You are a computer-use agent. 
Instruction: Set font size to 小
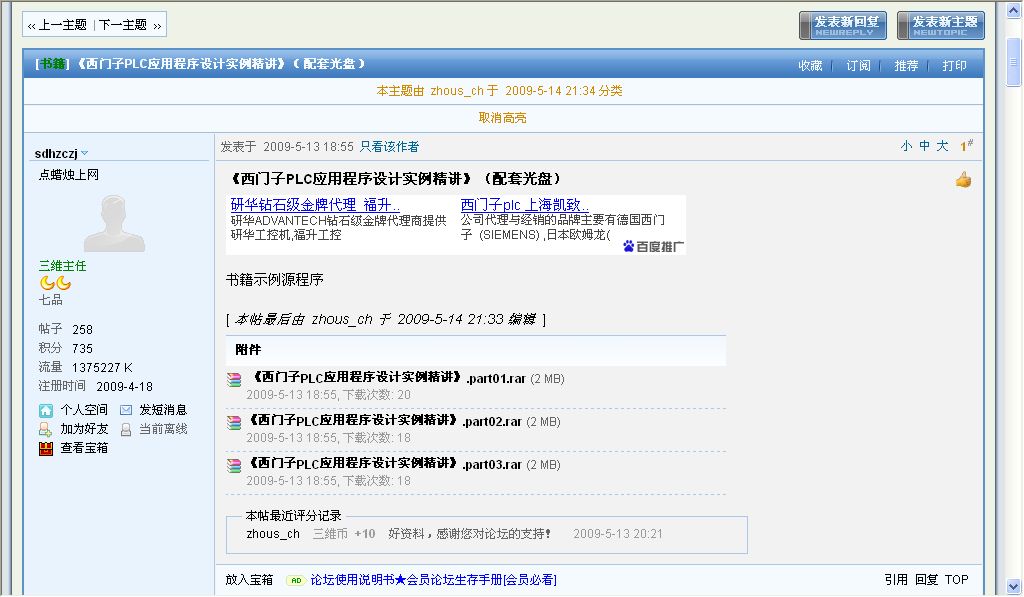pyautogui.click(x=906, y=146)
